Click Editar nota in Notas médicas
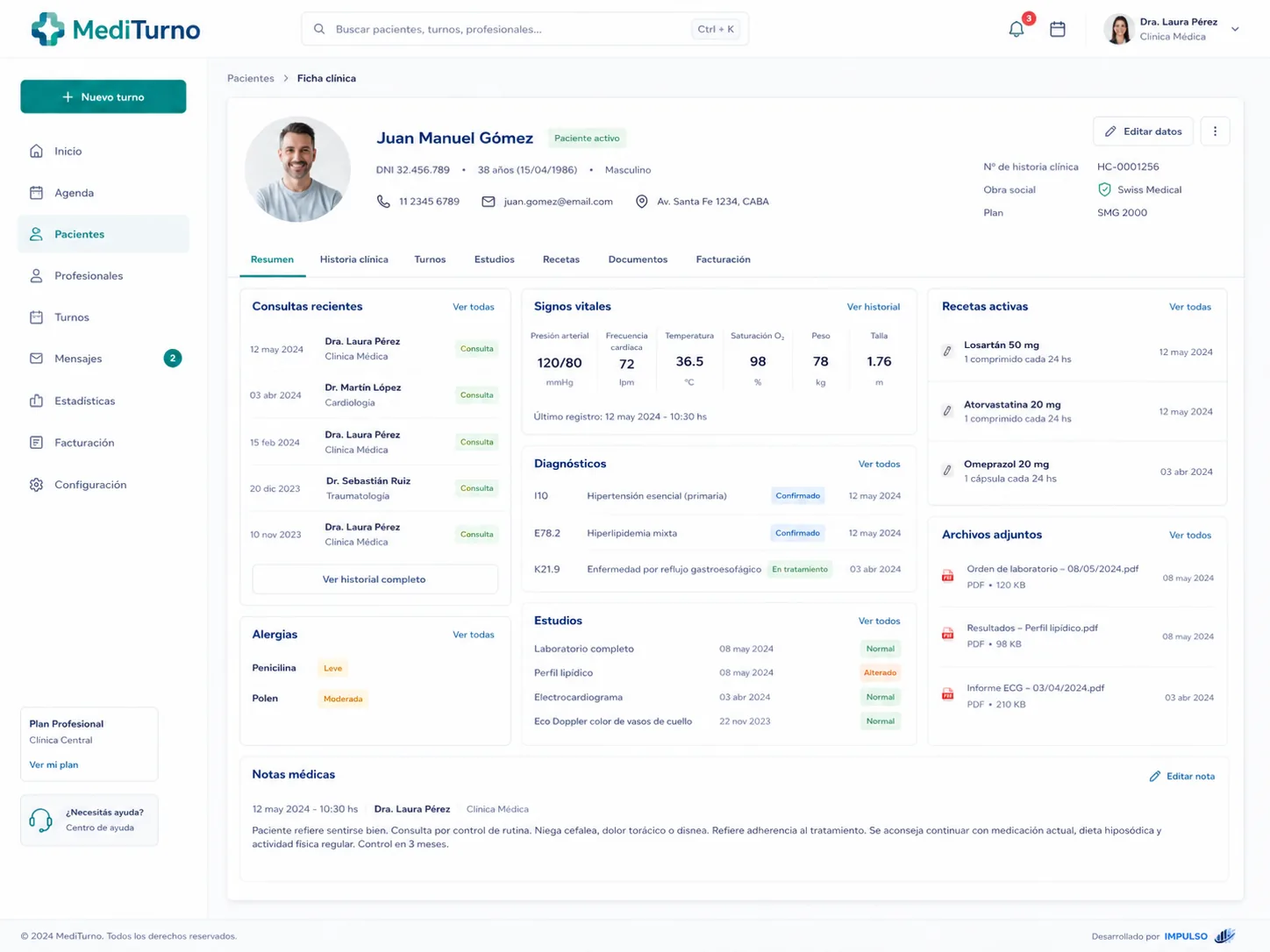Screen dimensions: 1270x952 (x=1182, y=776)
